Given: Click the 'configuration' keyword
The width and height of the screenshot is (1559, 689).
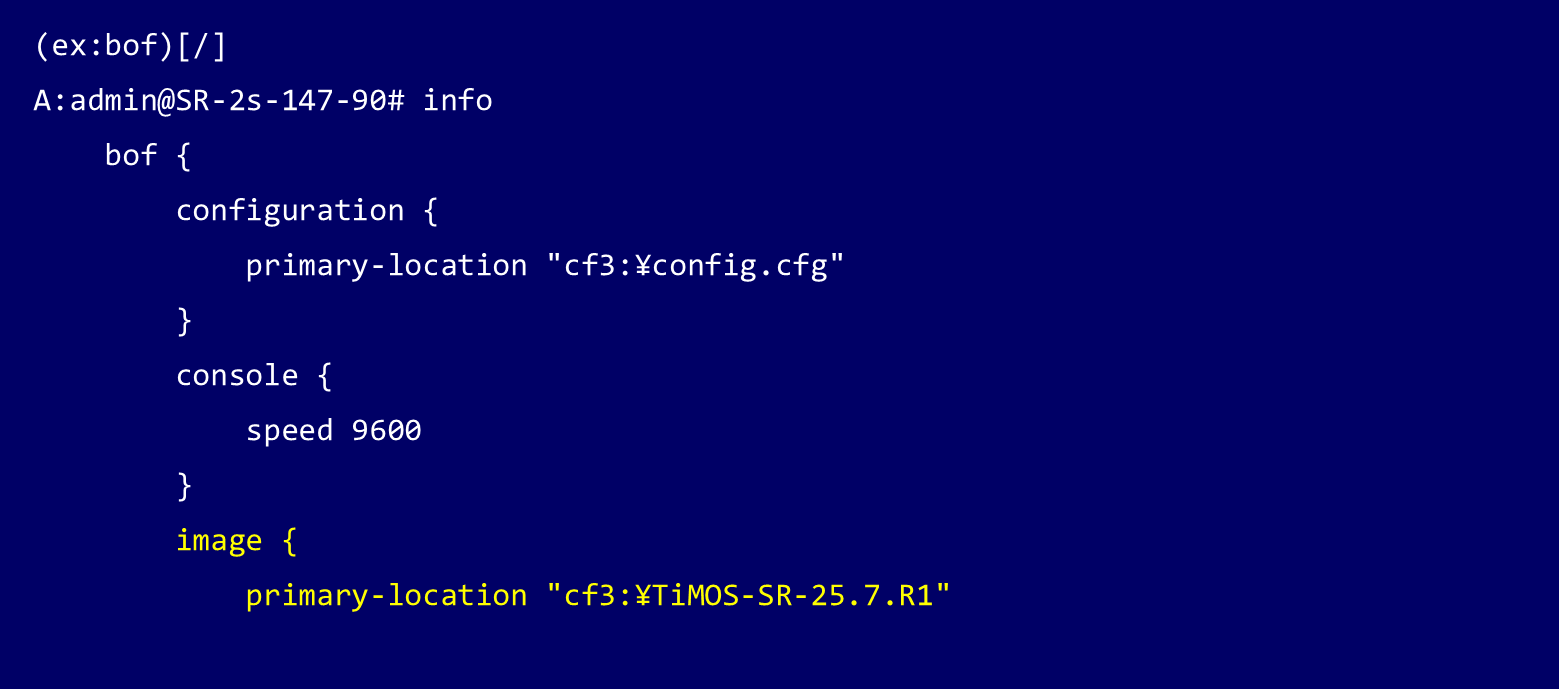Looking at the screenshot, I should [x=290, y=211].
